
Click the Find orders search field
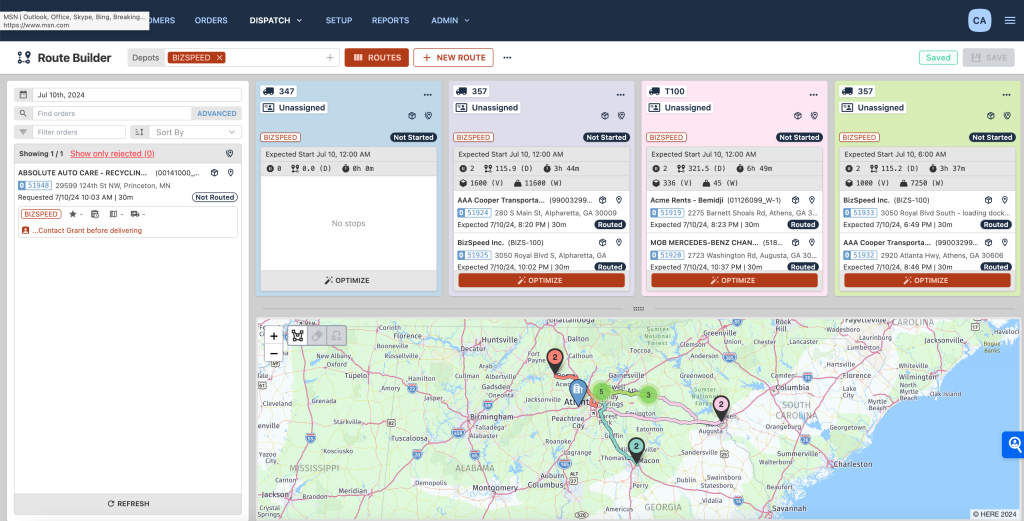112,114
